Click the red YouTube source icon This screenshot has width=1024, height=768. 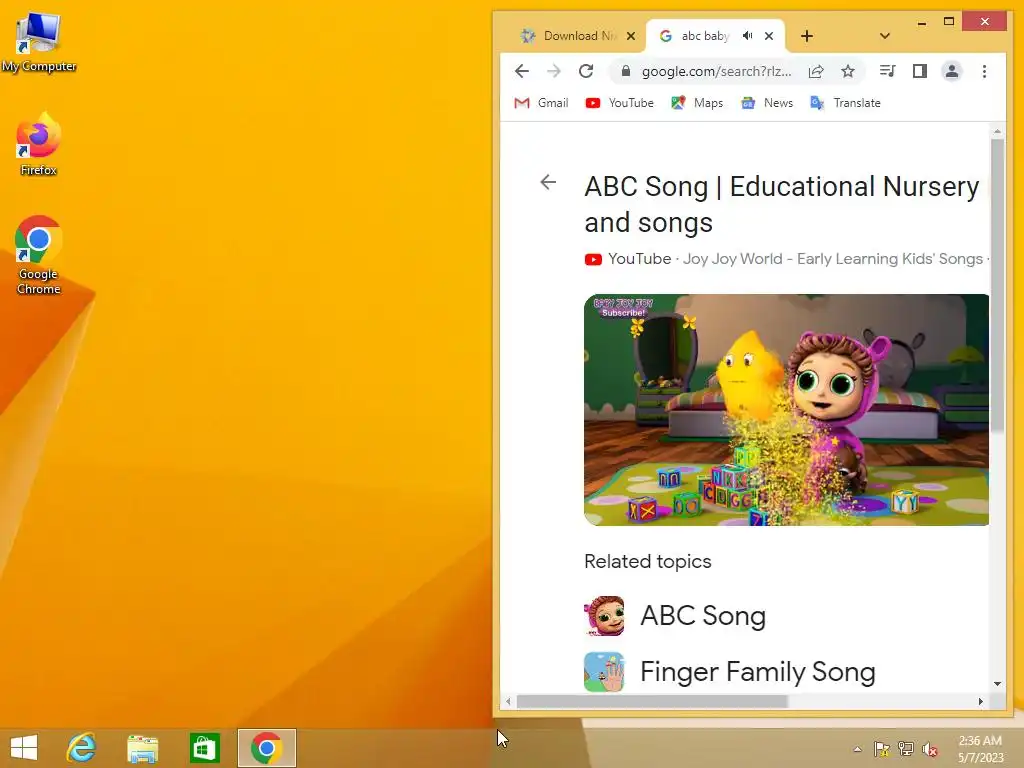click(x=593, y=259)
